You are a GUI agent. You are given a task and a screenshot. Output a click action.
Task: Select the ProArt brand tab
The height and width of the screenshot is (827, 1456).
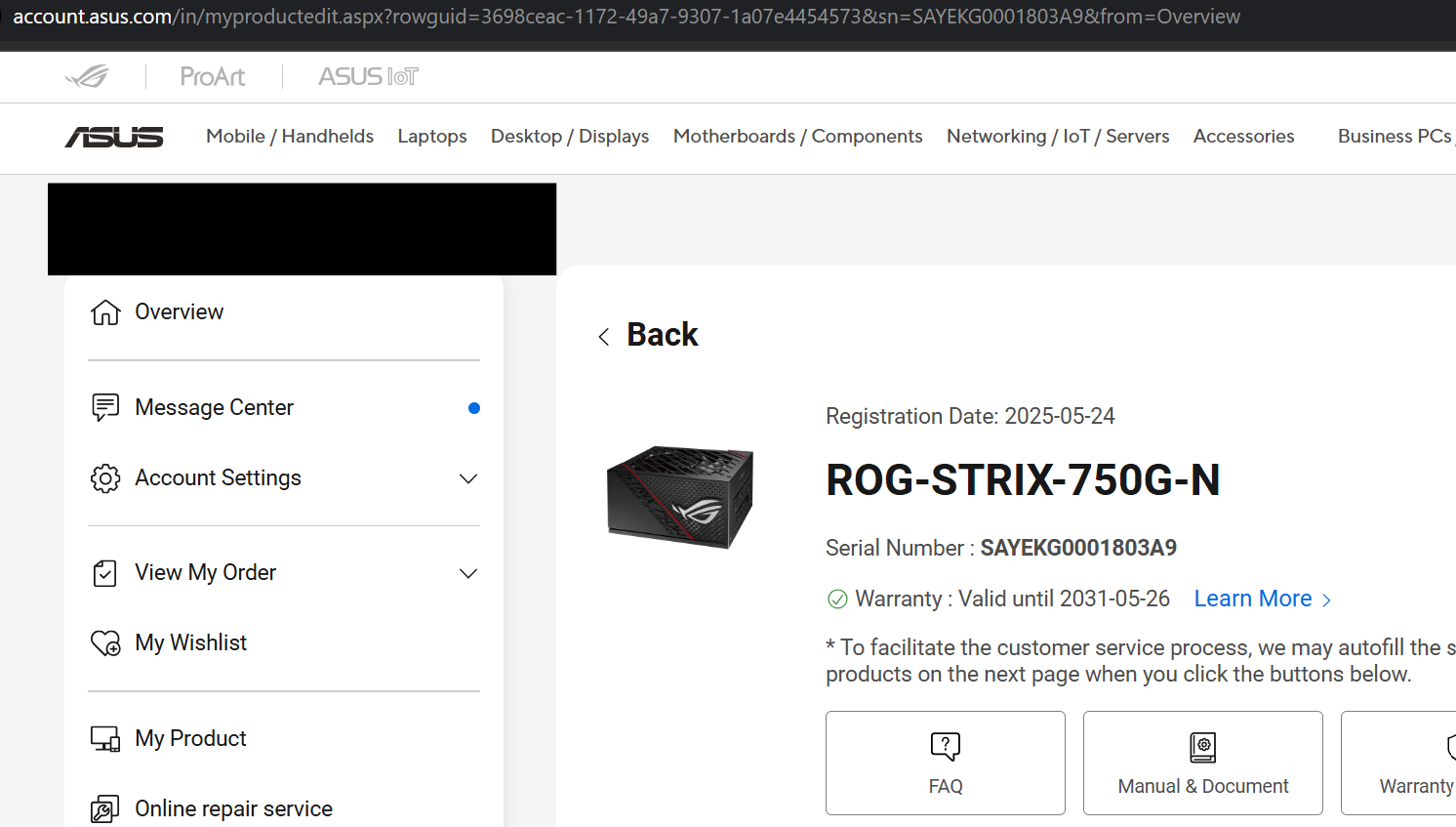tap(213, 76)
